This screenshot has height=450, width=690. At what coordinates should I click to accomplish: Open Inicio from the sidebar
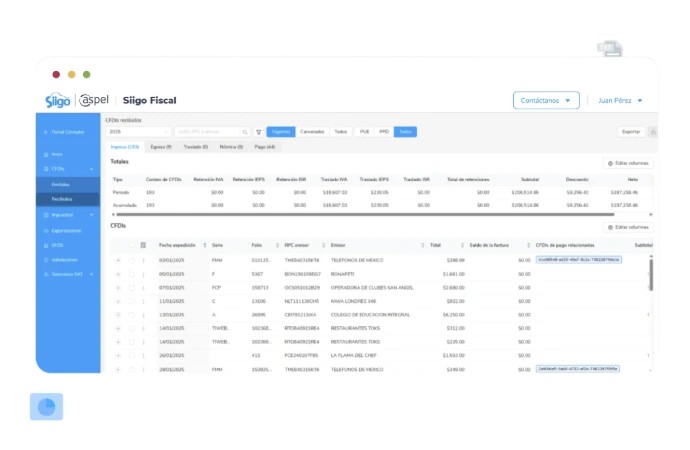tap(57, 154)
